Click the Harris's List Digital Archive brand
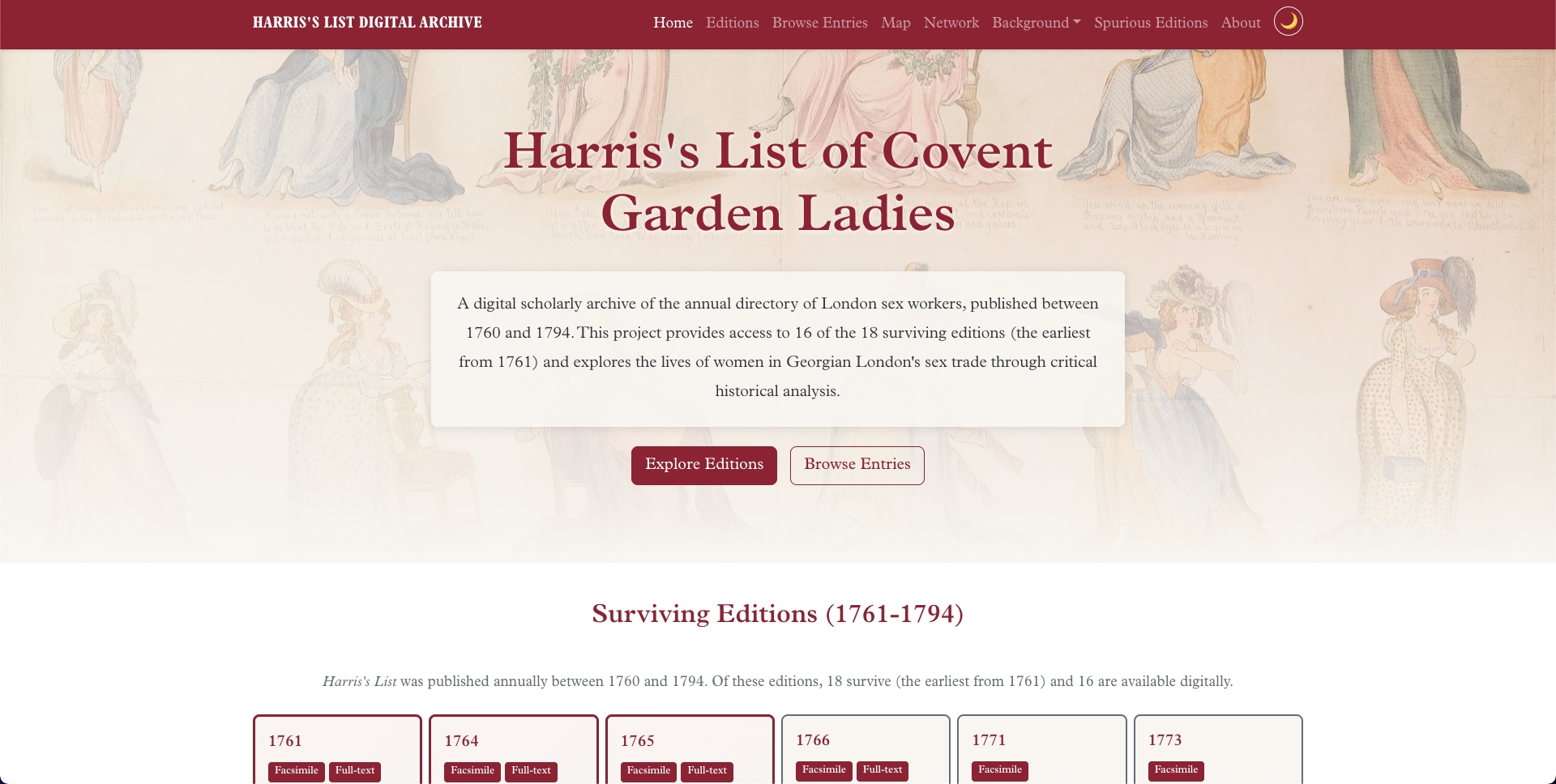This screenshot has width=1556, height=784. click(367, 23)
